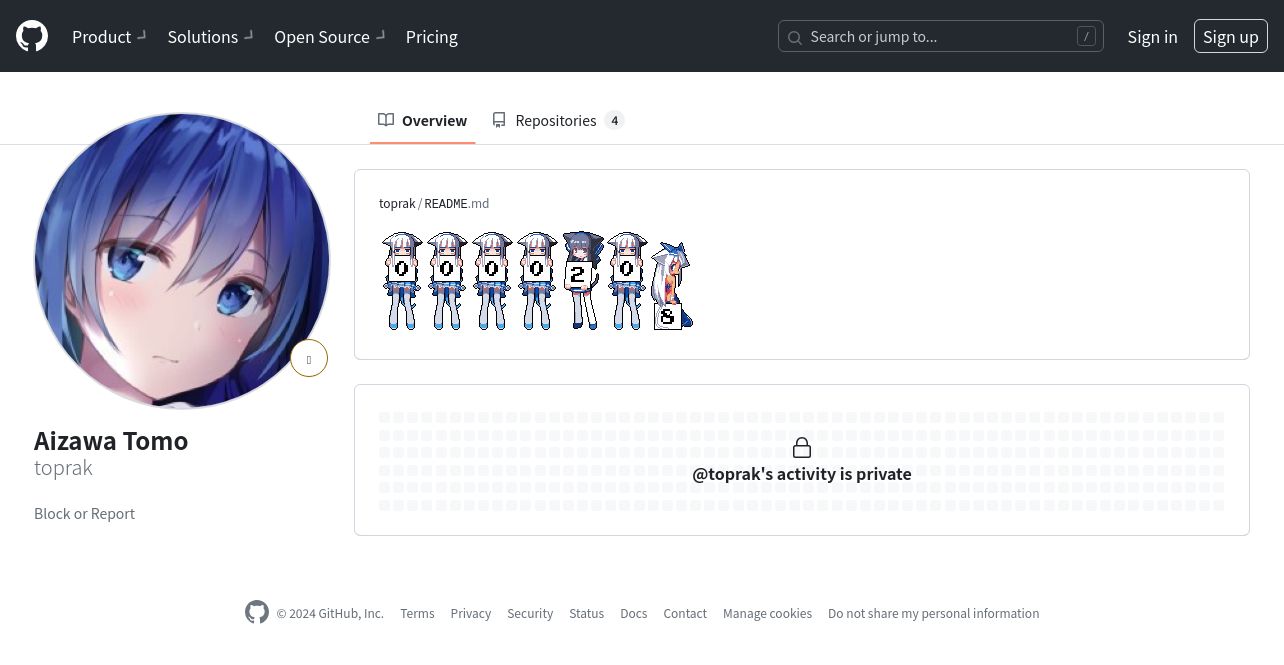
Task: Click the book icon beside Overview
Action: point(386,120)
